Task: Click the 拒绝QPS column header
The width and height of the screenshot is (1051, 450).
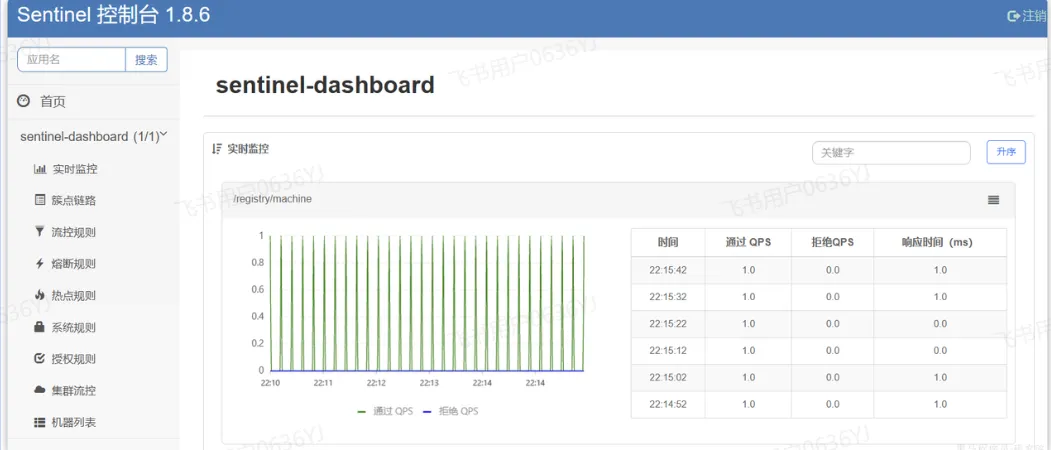Action: pos(832,242)
